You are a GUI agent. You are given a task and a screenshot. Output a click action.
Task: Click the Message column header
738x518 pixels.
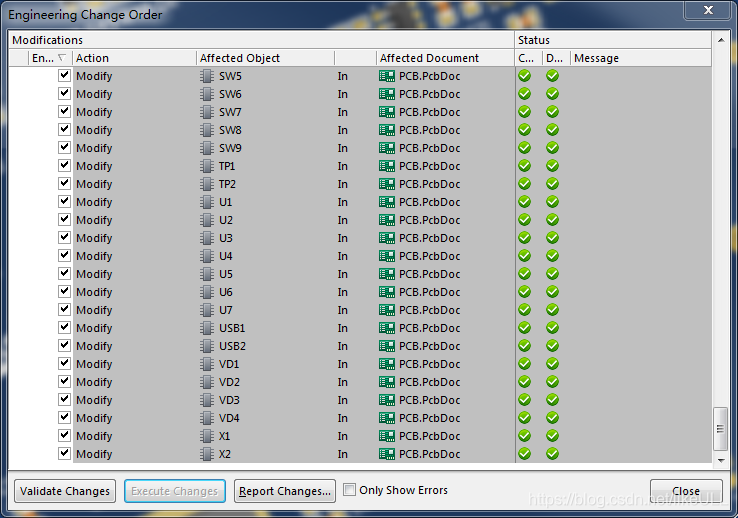click(641, 58)
